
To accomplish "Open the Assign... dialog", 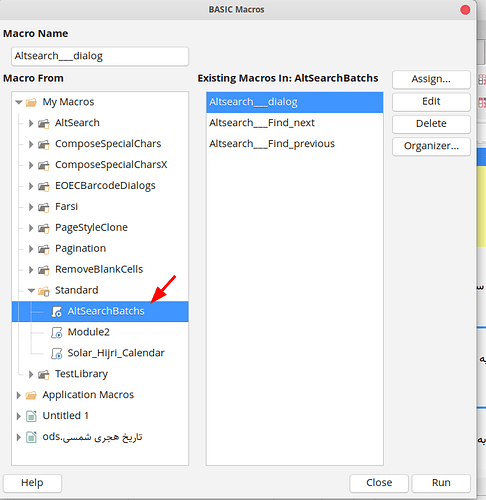I will point(431,79).
